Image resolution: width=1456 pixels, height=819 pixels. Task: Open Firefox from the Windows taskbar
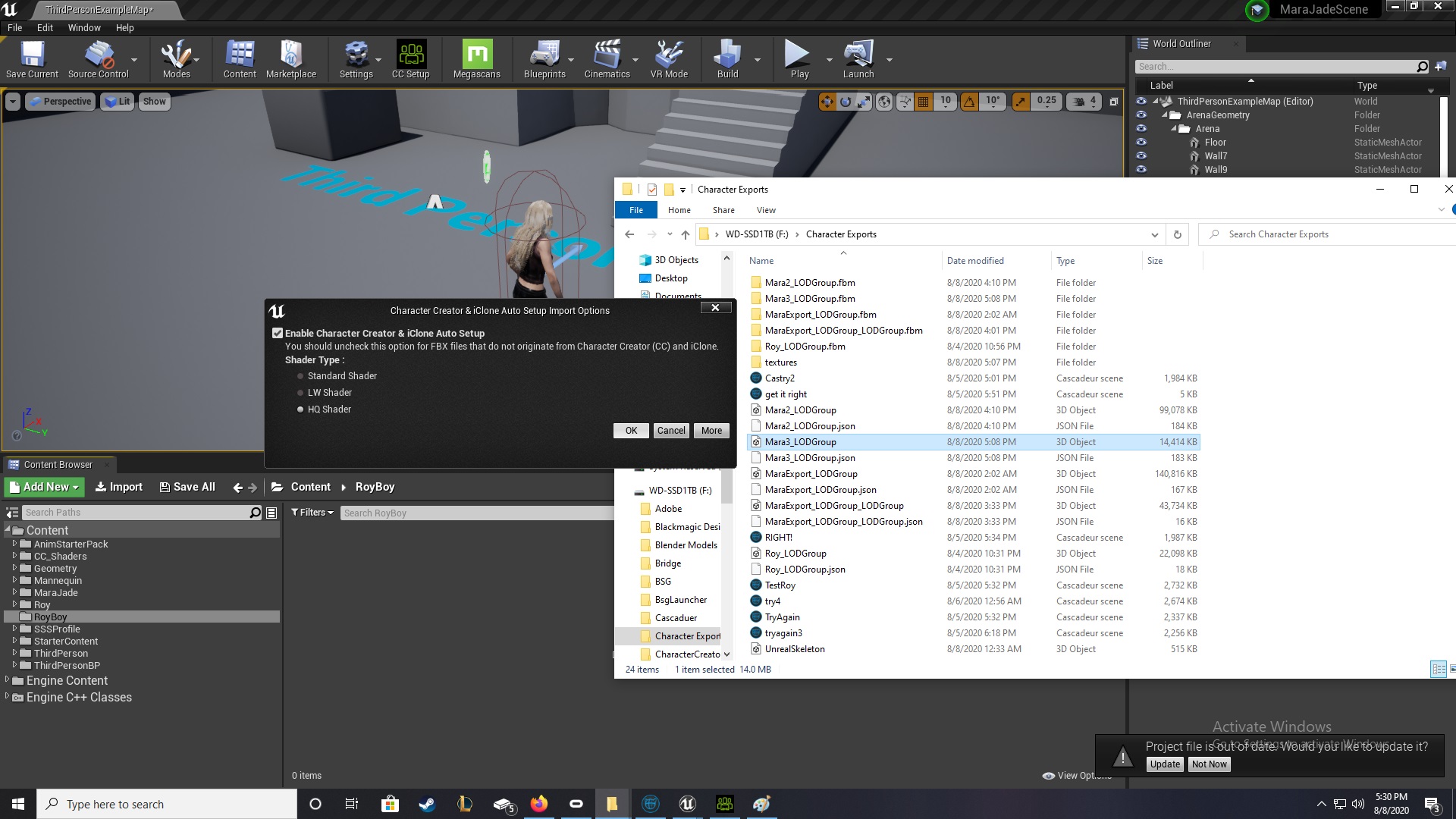[539, 804]
